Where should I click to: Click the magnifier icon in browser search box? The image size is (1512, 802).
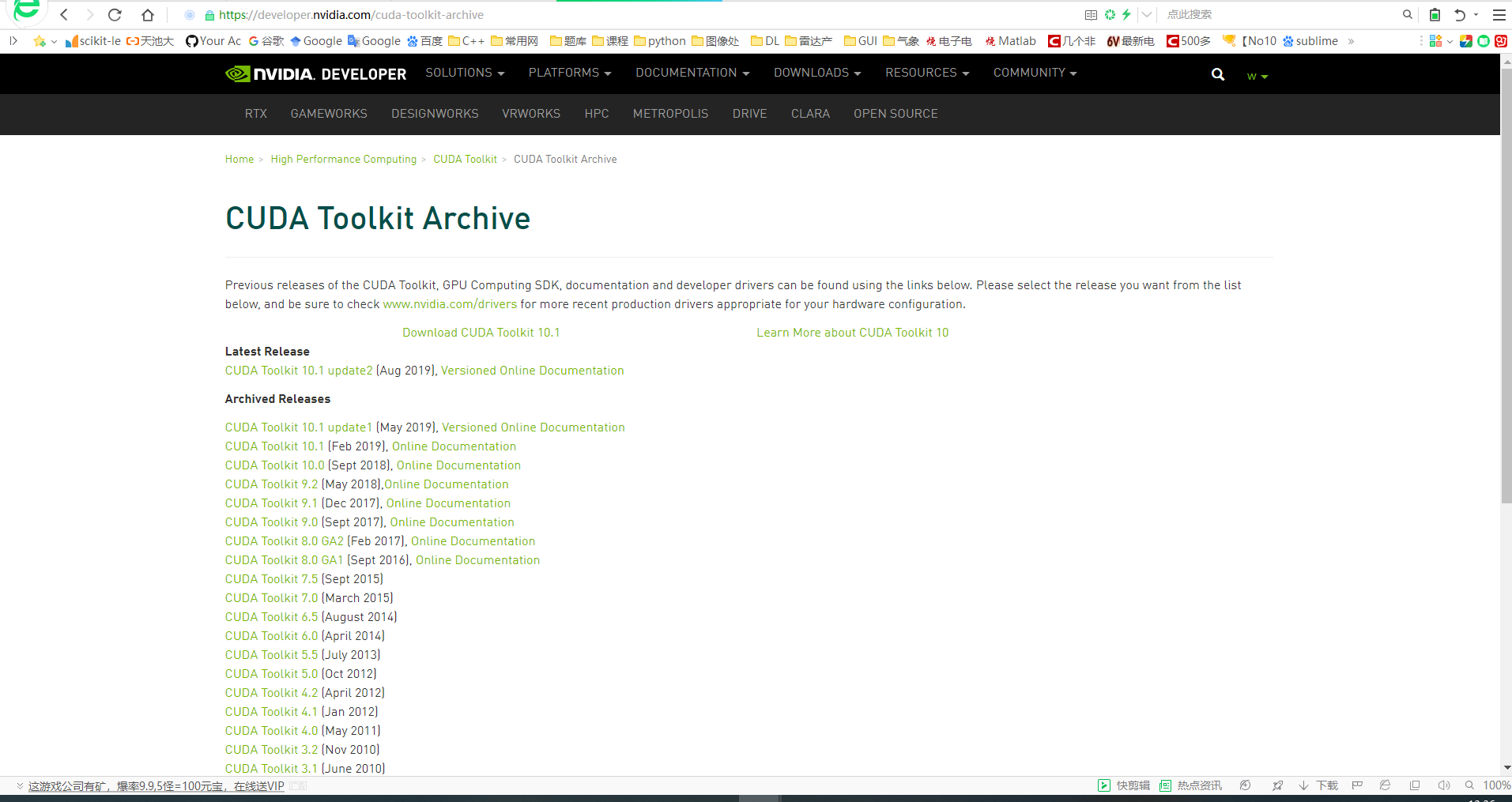coord(1408,14)
